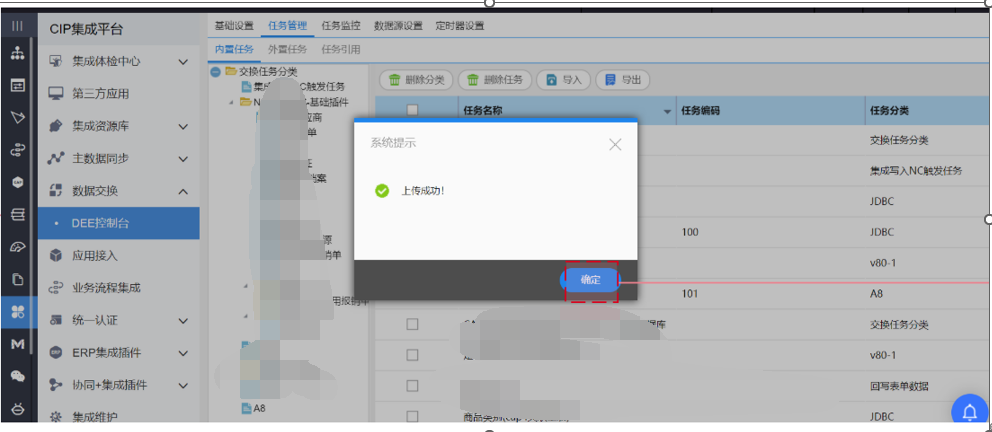Expand the ERP集成插件 menu chevron
Viewport: 992px width, 432px height.
[183, 353]
